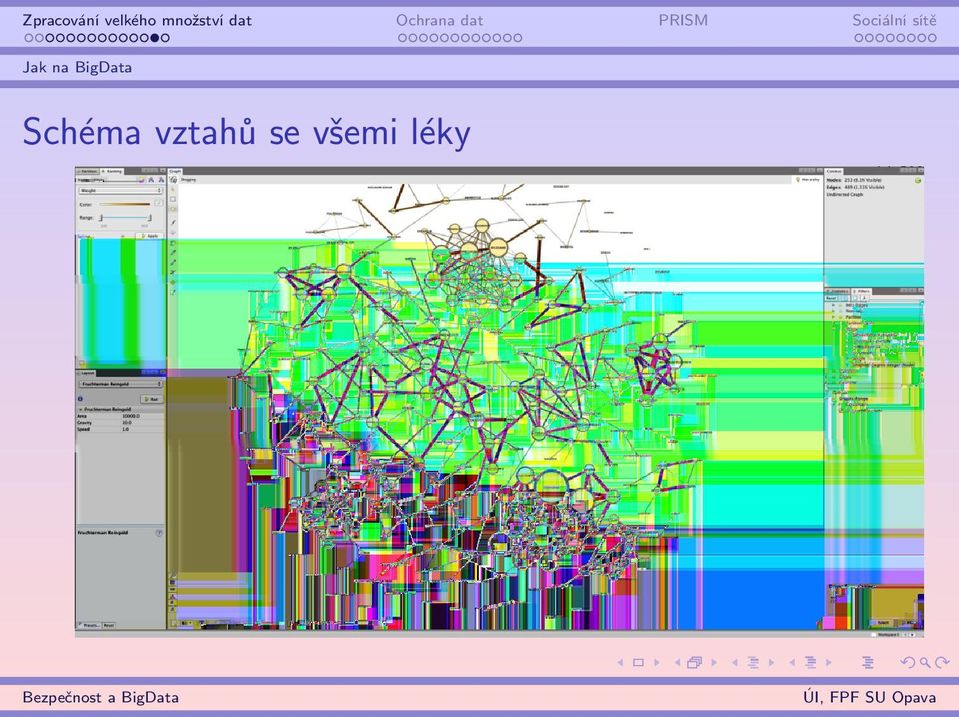The image size is (959, 717).
Task: Click the Reset button in Filters panel
Action: tap(831, 299)
